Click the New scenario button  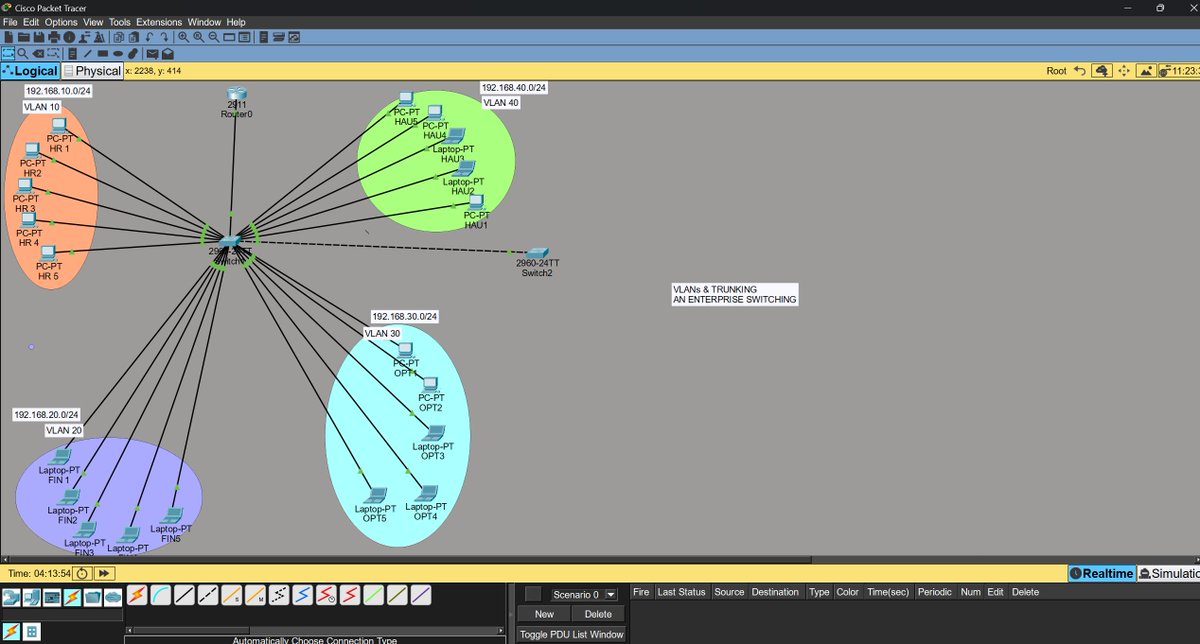544,614
